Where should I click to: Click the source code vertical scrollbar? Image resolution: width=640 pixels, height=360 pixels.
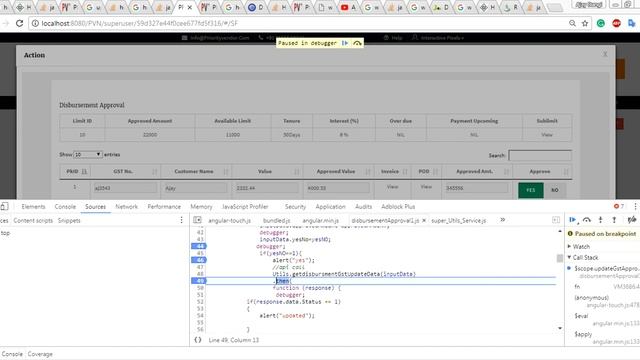tap(560, 258)
